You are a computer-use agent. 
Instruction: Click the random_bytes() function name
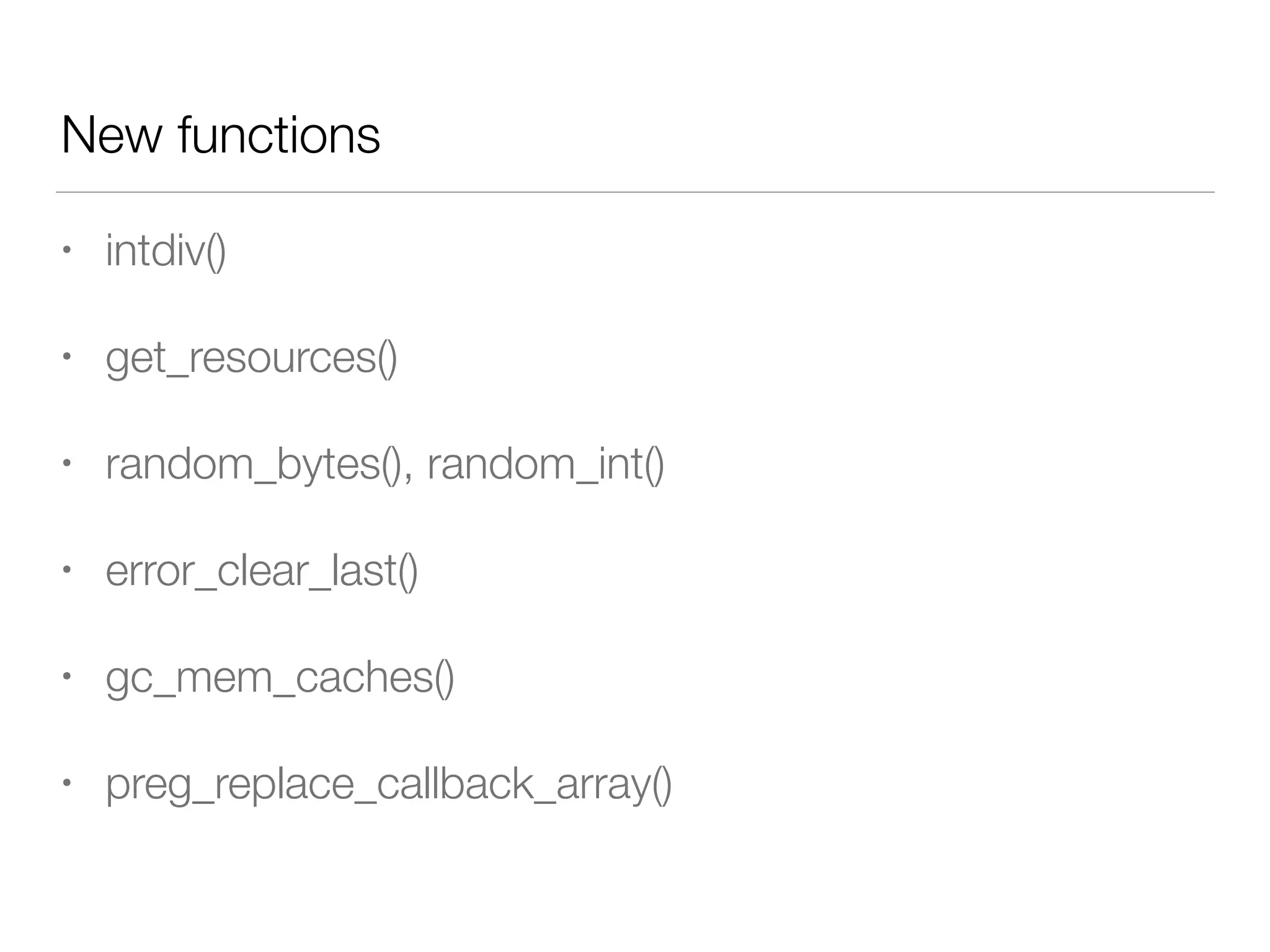[253, 464]
